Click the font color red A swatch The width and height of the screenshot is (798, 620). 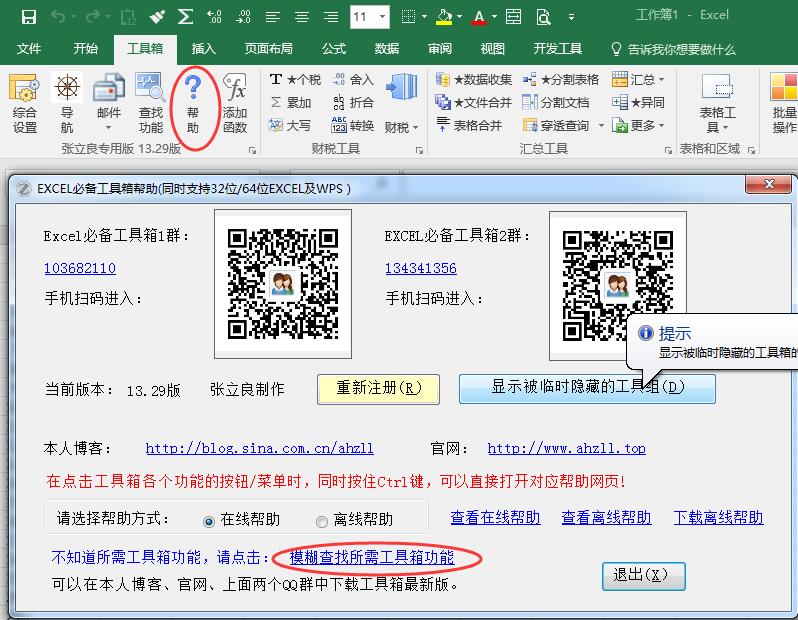[x=478, y=17]
